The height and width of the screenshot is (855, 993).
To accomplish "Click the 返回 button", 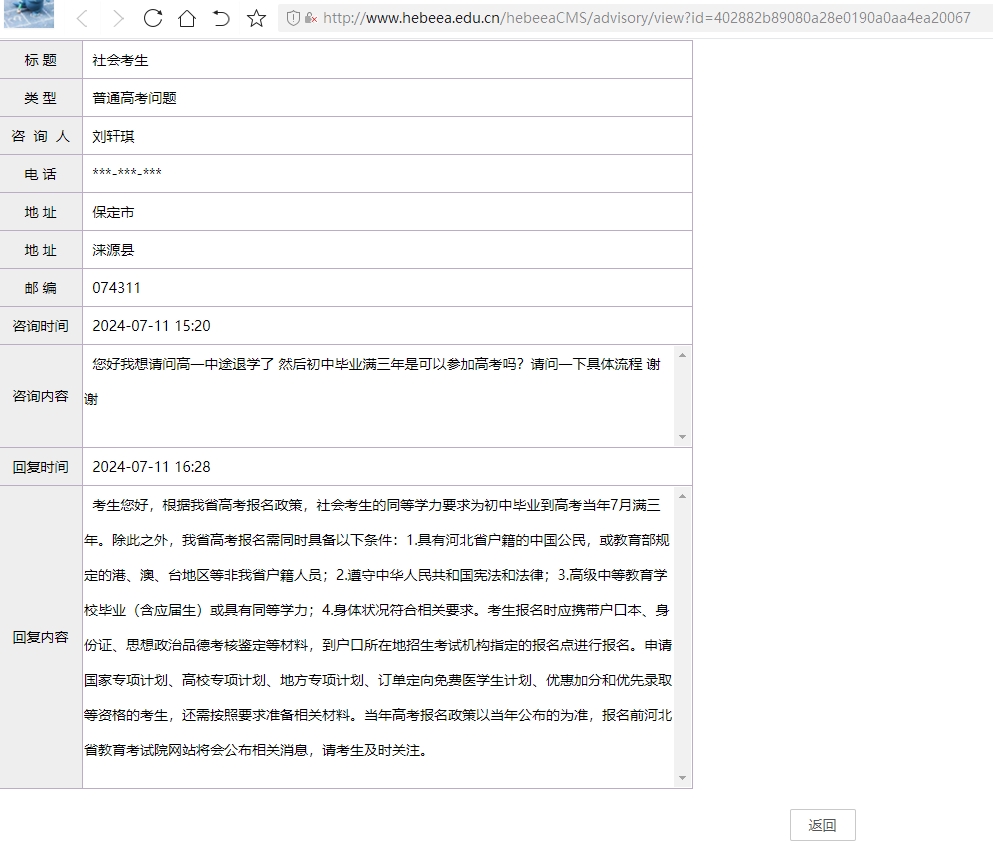I will (x=823, y=825).
